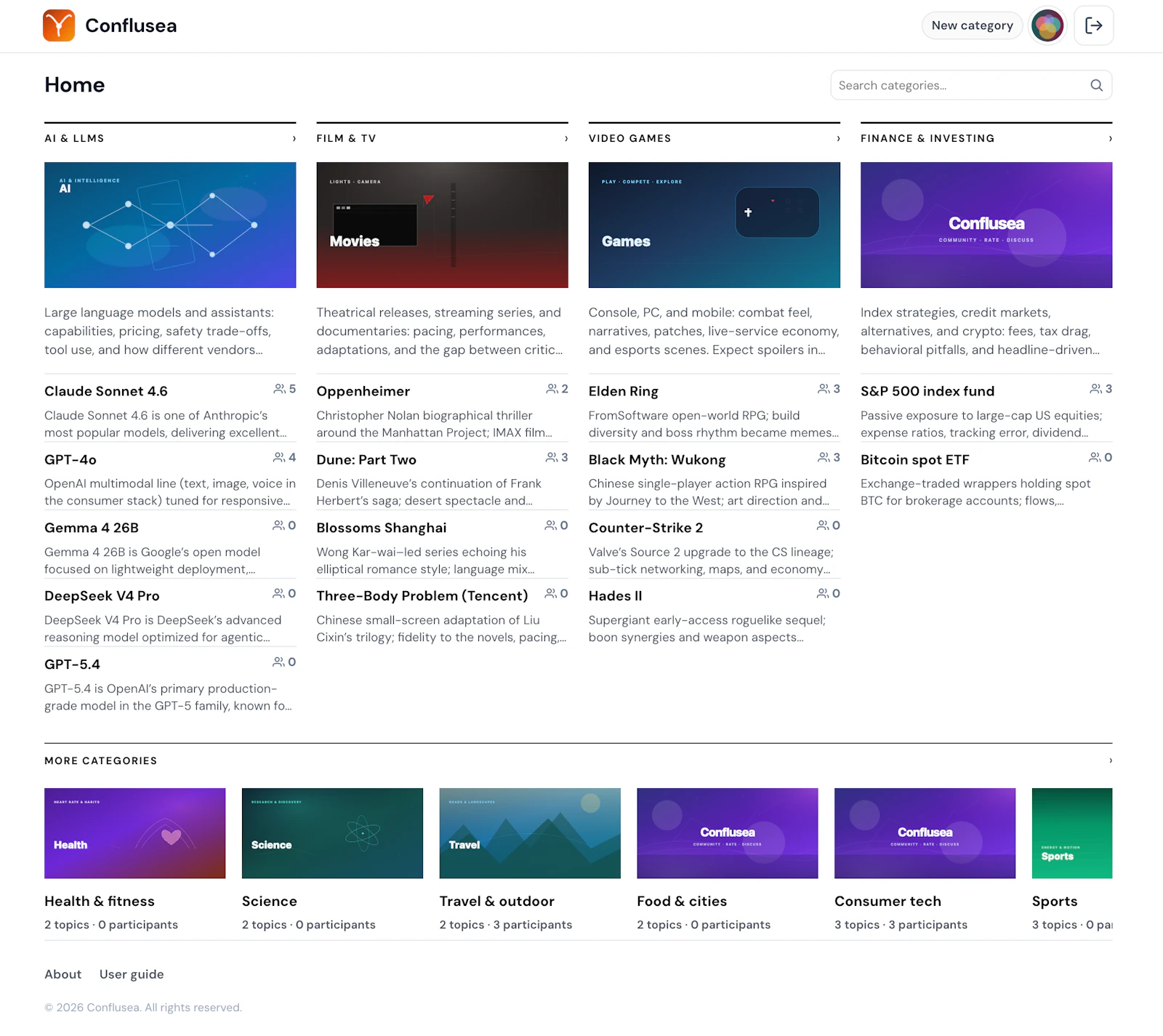1163x1036 pixels.
Task: Click '3 topics · 3 participants' under Consumer tech
Action: point(901,924)
